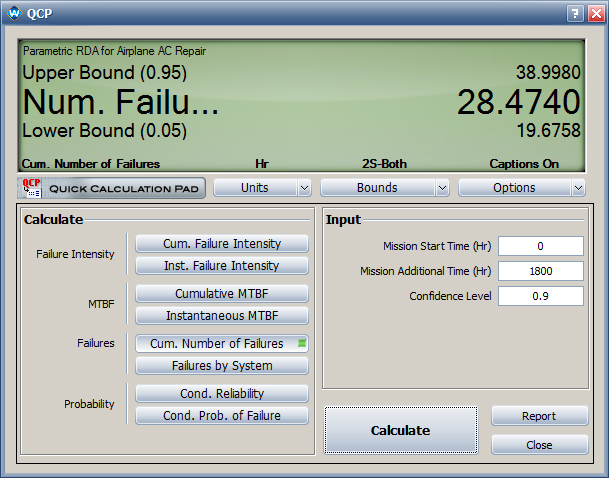This screenshot has width=609, height=478.
Task: Choose Cumulative MTBF calculation
Action: (x=222, y=294)
